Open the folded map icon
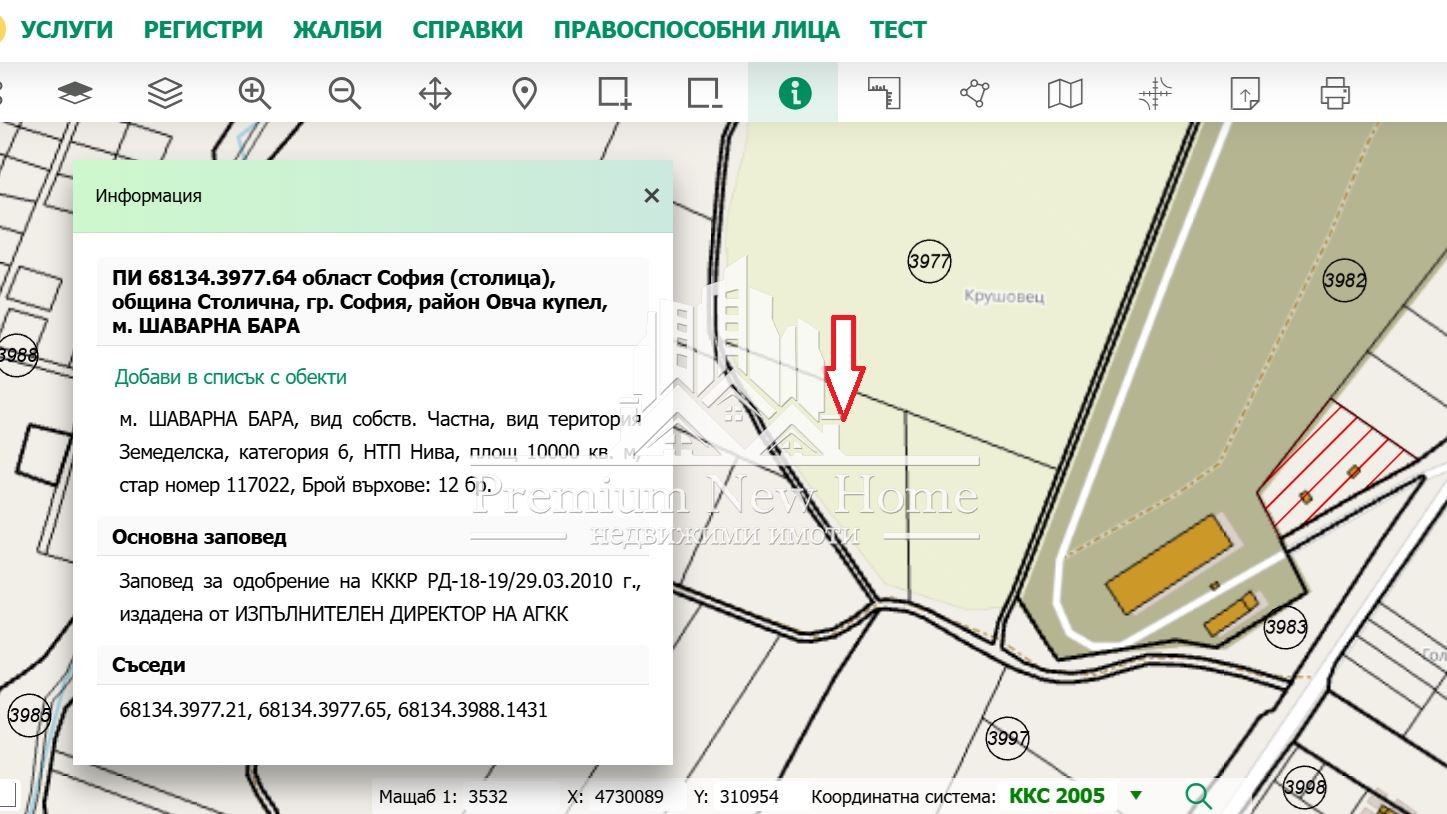1447x814 pixels. pos(1065,93)
